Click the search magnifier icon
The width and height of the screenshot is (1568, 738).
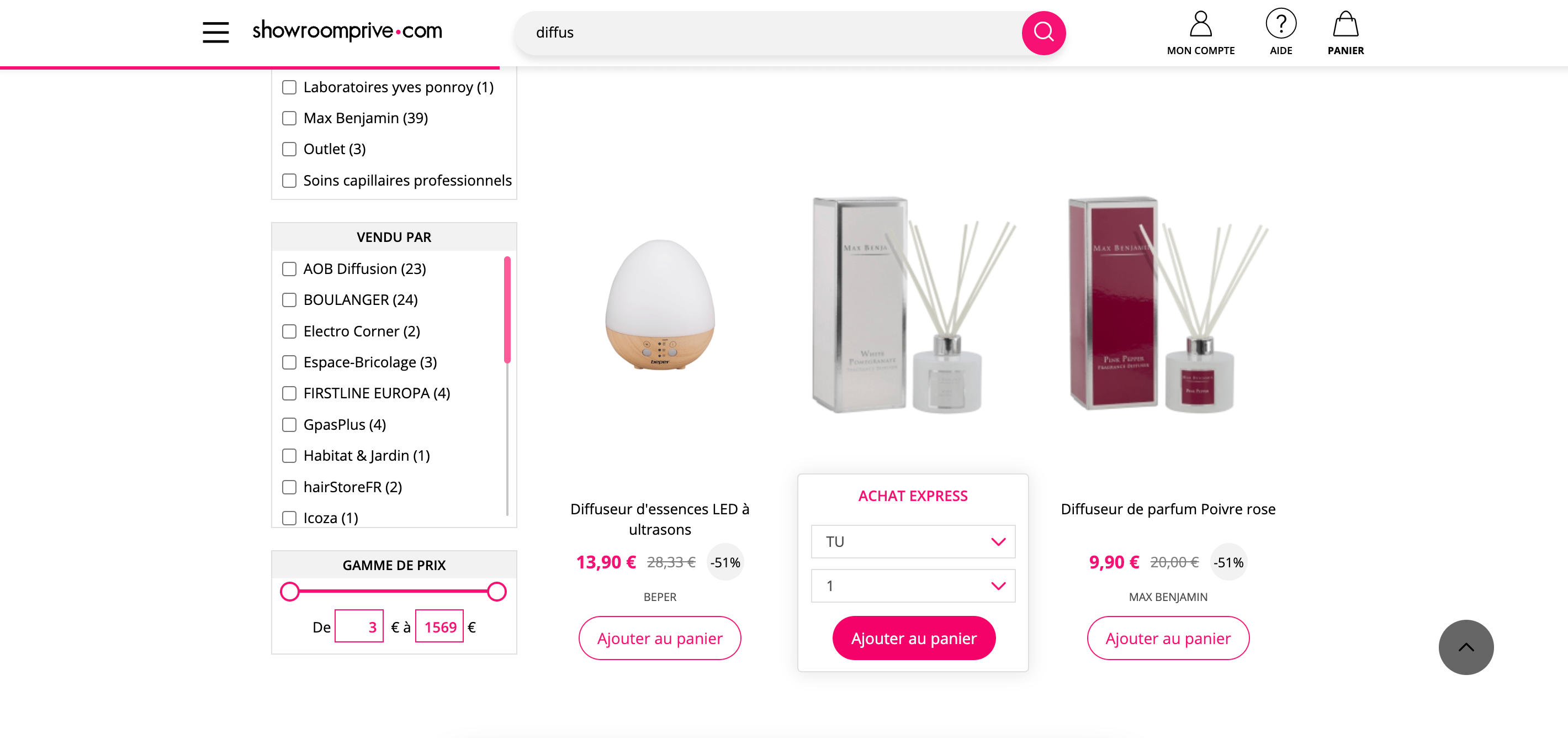pyautogui.click(x=1043, y=32)
